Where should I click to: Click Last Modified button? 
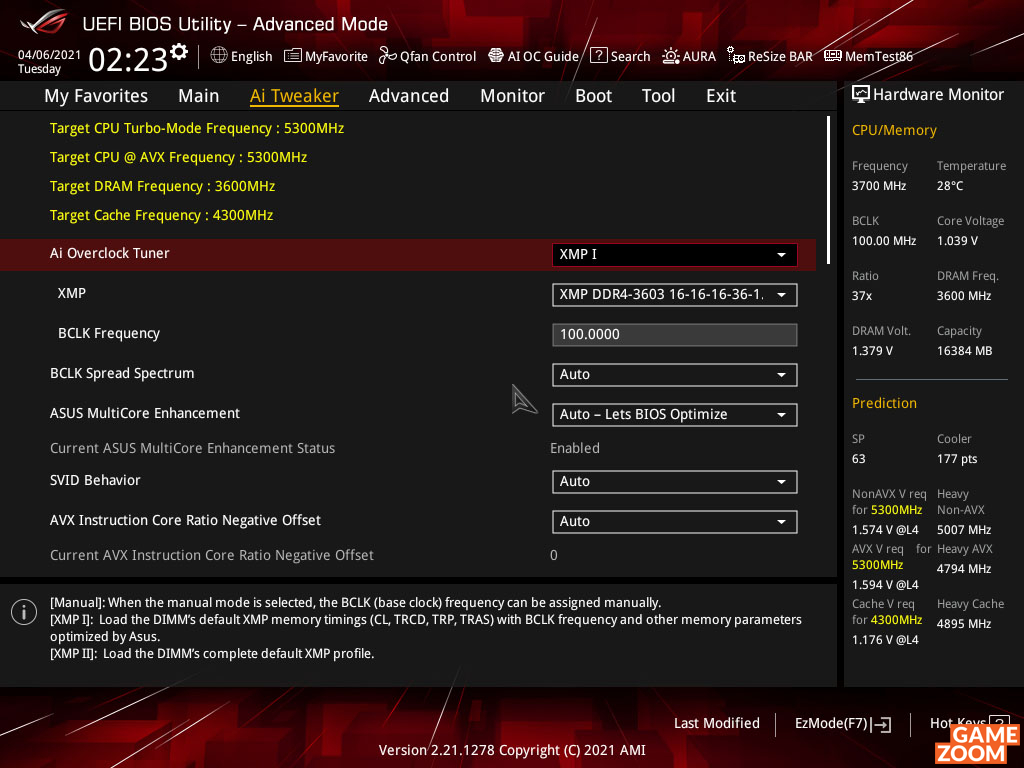pyautogui.click(x=716, y=723)
